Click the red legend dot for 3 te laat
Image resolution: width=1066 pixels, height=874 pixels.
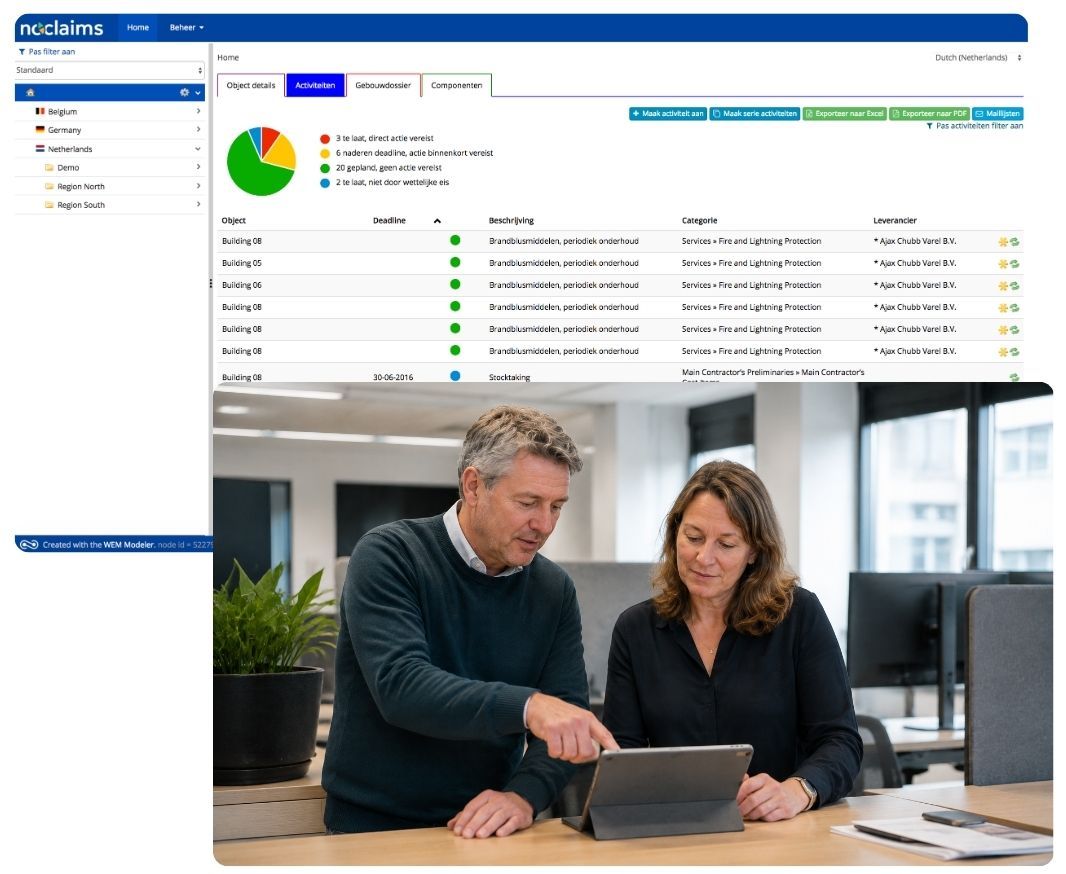tap(325, 139)
